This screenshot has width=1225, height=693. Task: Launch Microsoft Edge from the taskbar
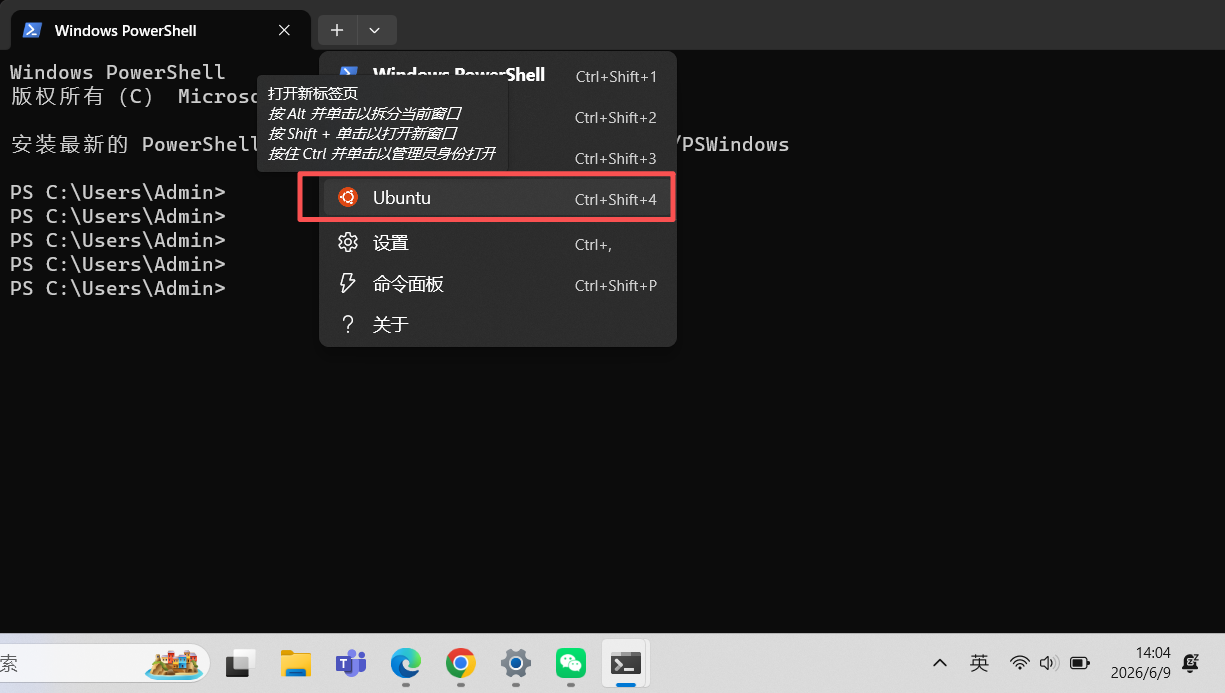point(405,662)
